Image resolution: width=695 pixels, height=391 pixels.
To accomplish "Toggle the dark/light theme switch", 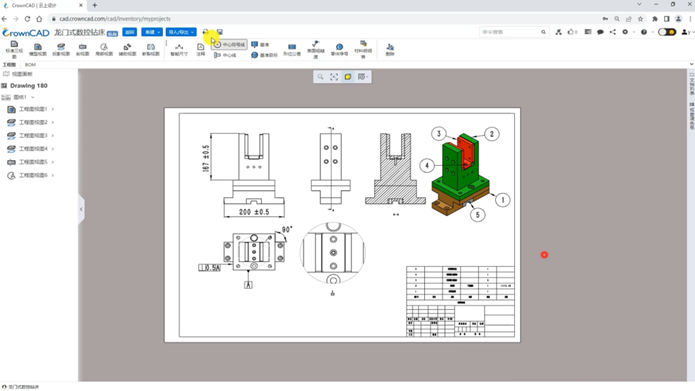I will click(x=667, y=32).
